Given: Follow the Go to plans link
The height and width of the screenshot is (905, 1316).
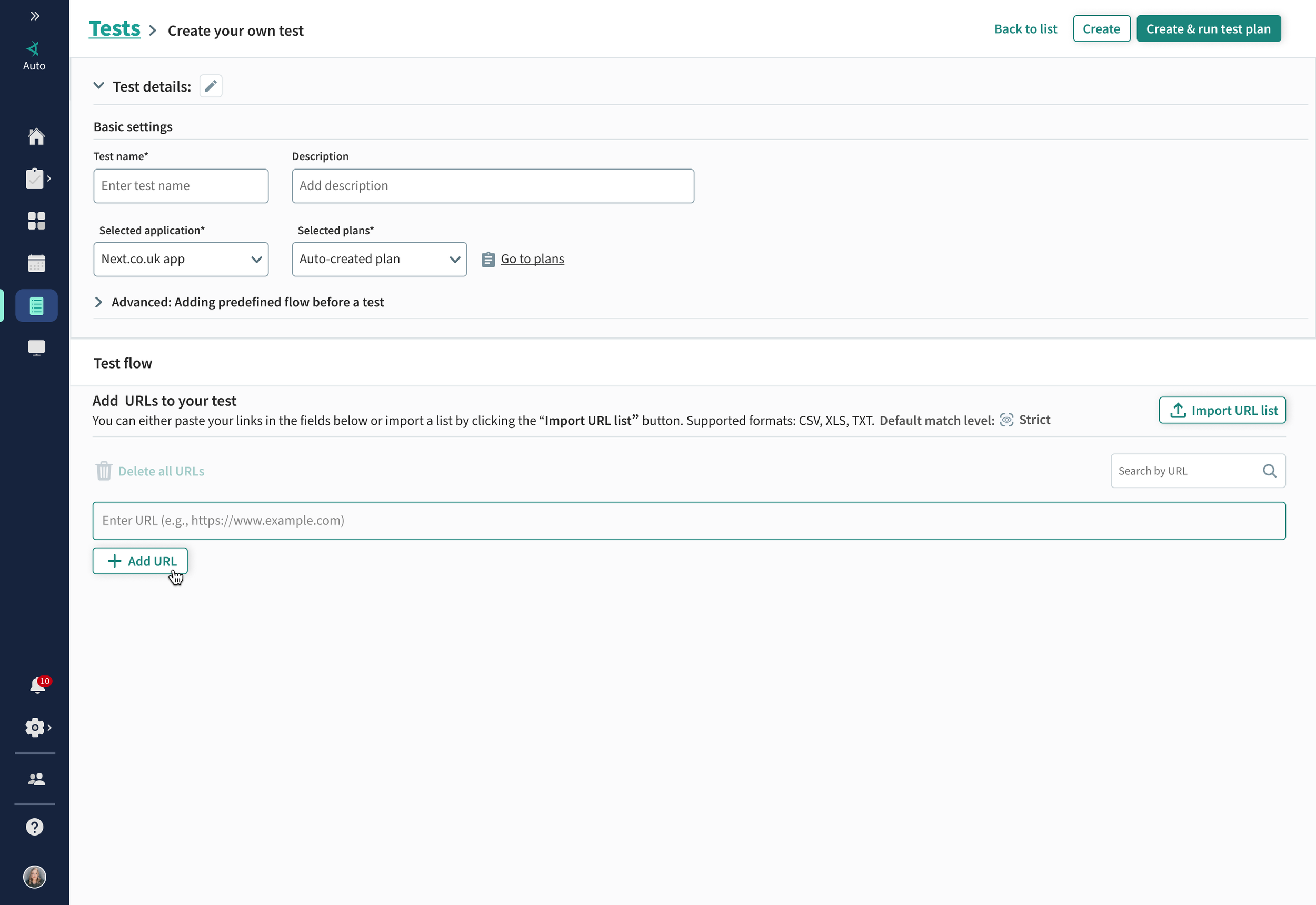Looking at the screenshot, I should tap(532, 259).
